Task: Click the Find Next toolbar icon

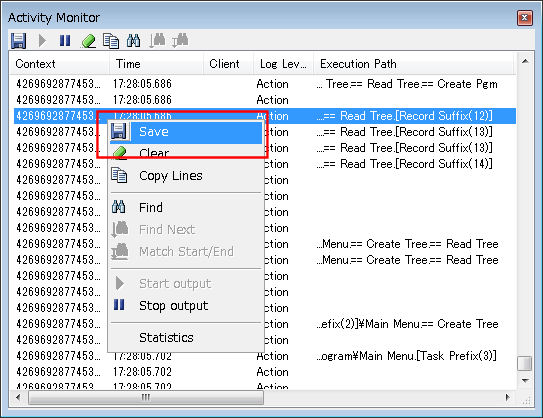Action: pyautogui.click(x=157, y=41)
